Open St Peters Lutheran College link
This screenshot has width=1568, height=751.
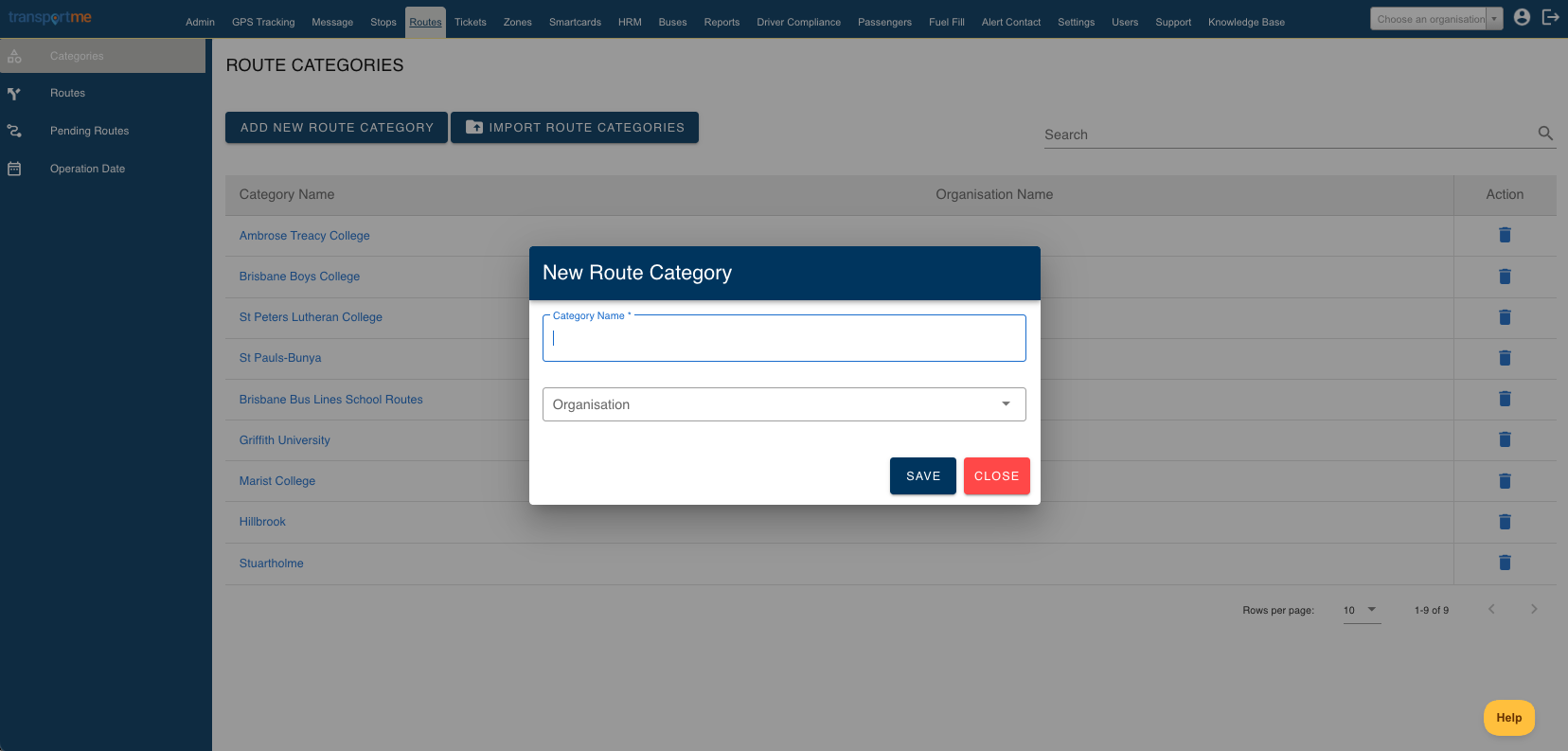point(311,317)
